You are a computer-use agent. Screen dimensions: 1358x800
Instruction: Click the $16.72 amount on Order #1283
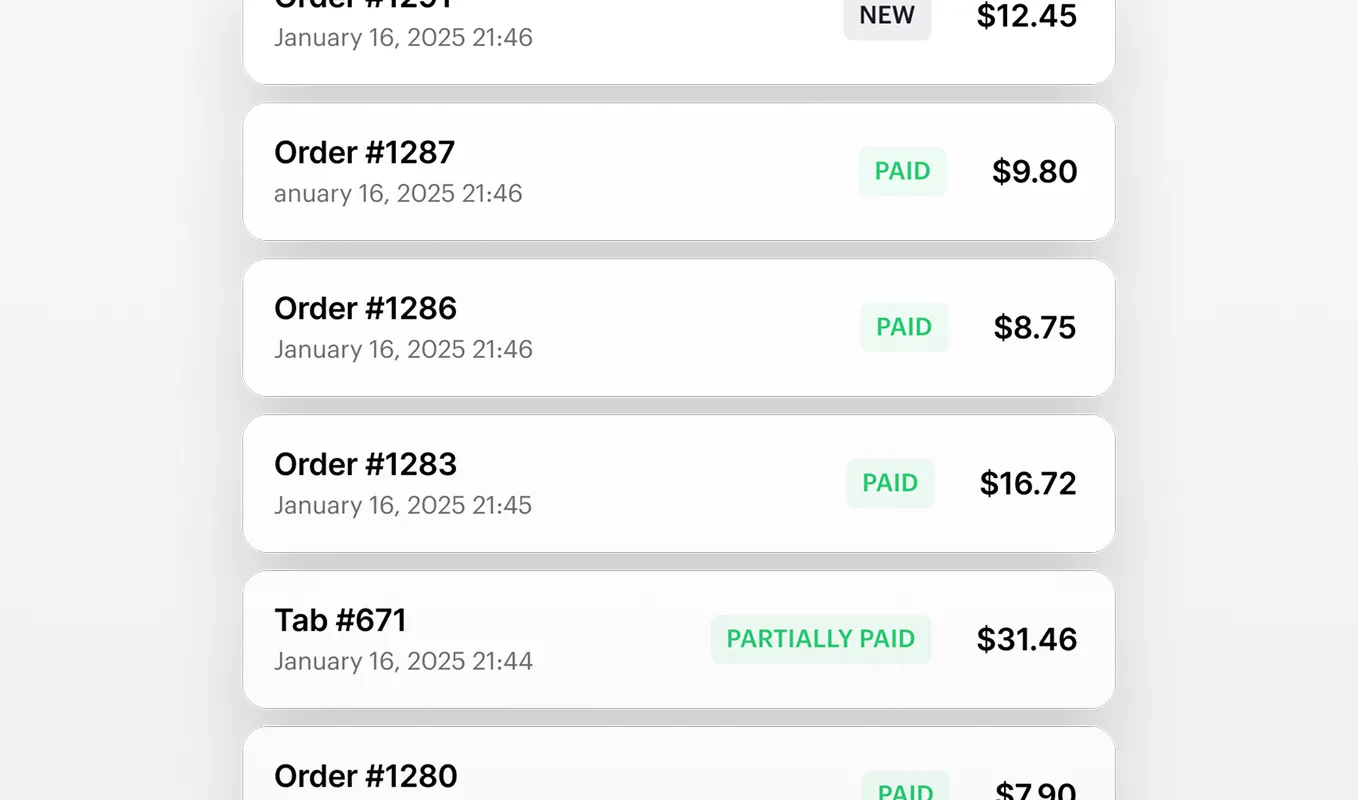pyautogui.click(x=1027, y=483)
